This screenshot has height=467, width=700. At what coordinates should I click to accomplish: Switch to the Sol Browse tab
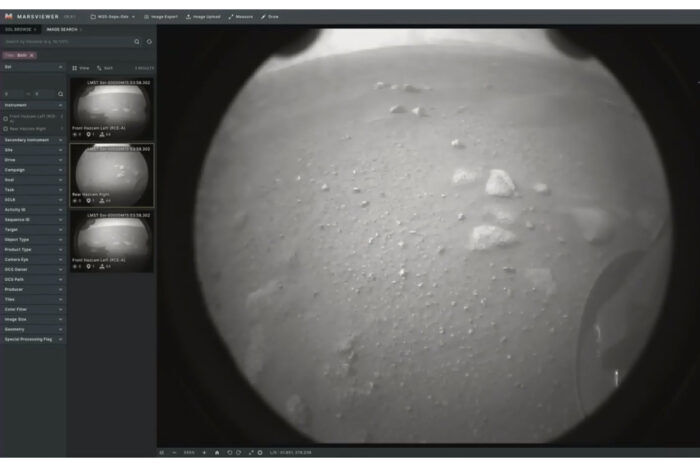(x=20, y=30)
